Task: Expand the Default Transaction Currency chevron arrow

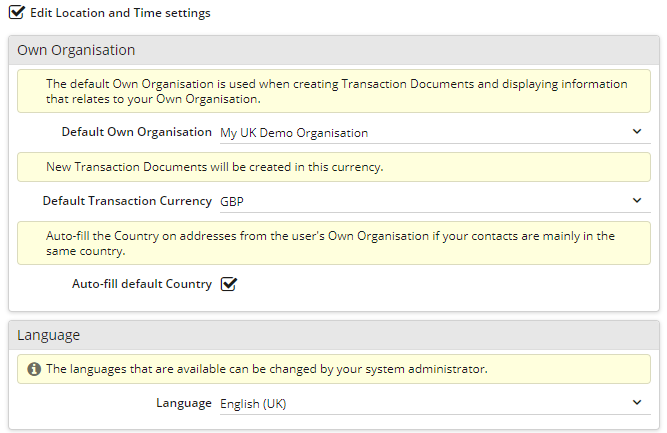Action: coord(637,200)
